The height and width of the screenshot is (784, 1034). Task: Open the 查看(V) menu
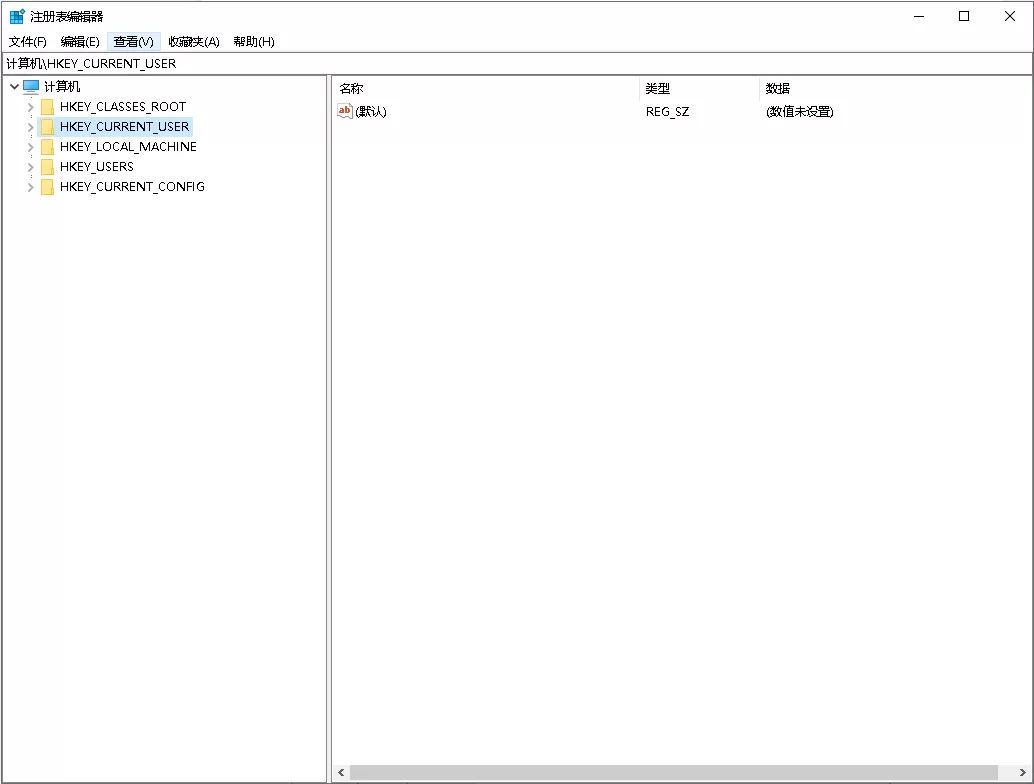(133, 41)
